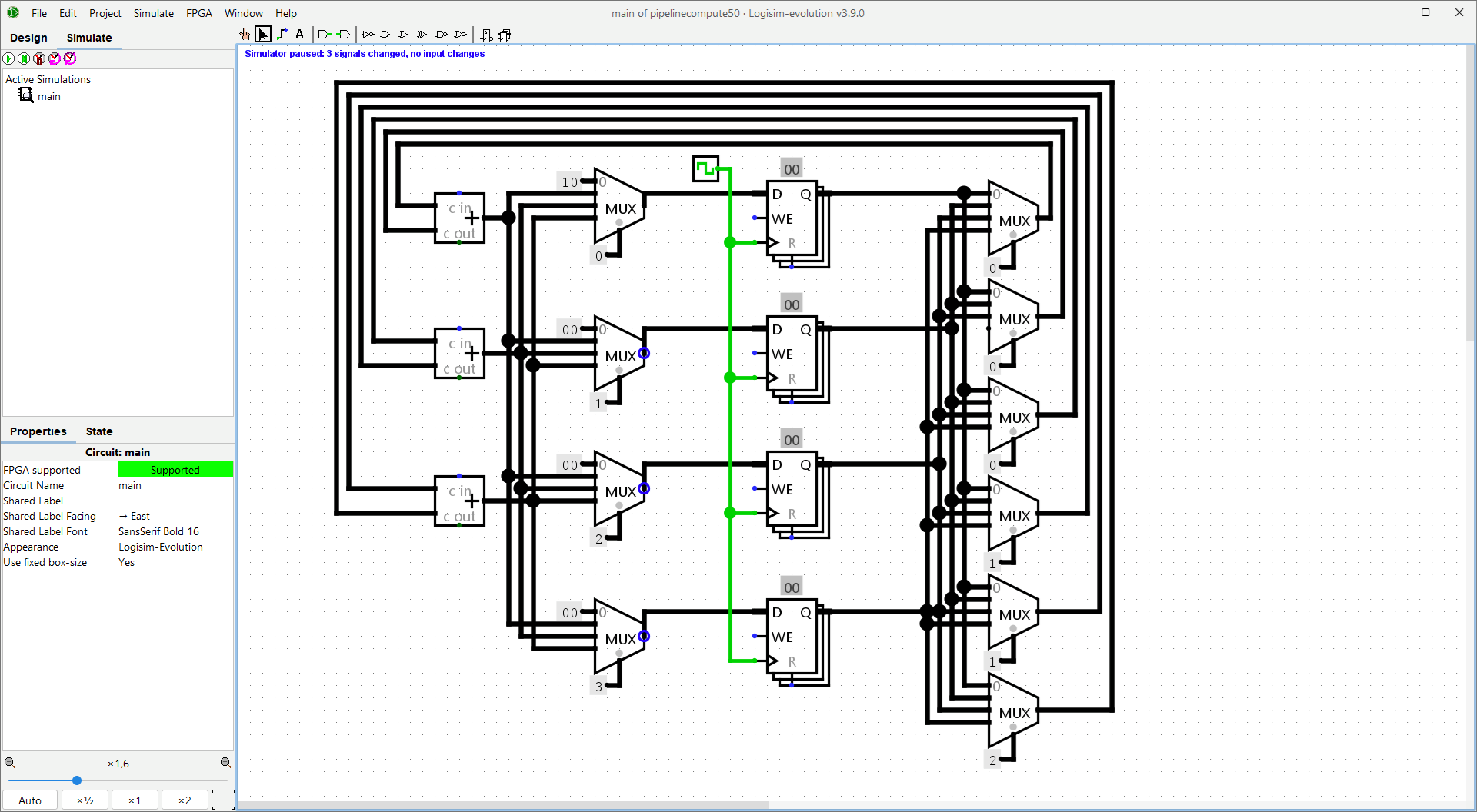
Task: Pick the NAND gate tool
Action: tap(442, 34)
